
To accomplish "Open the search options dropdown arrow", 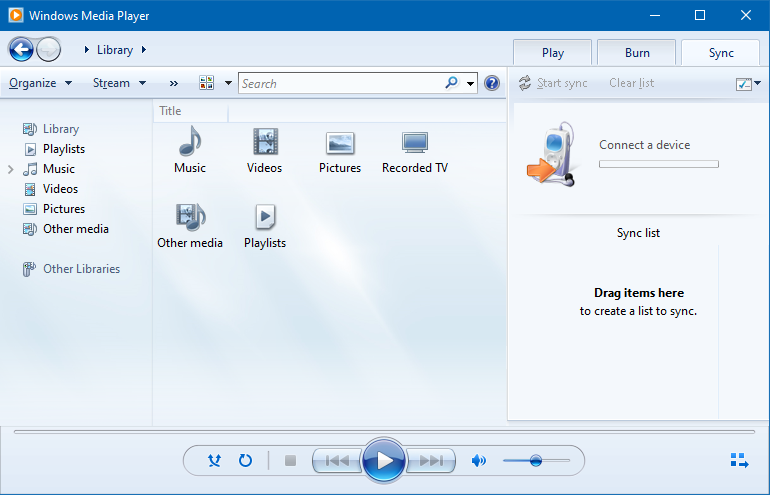I will point(470,83).
